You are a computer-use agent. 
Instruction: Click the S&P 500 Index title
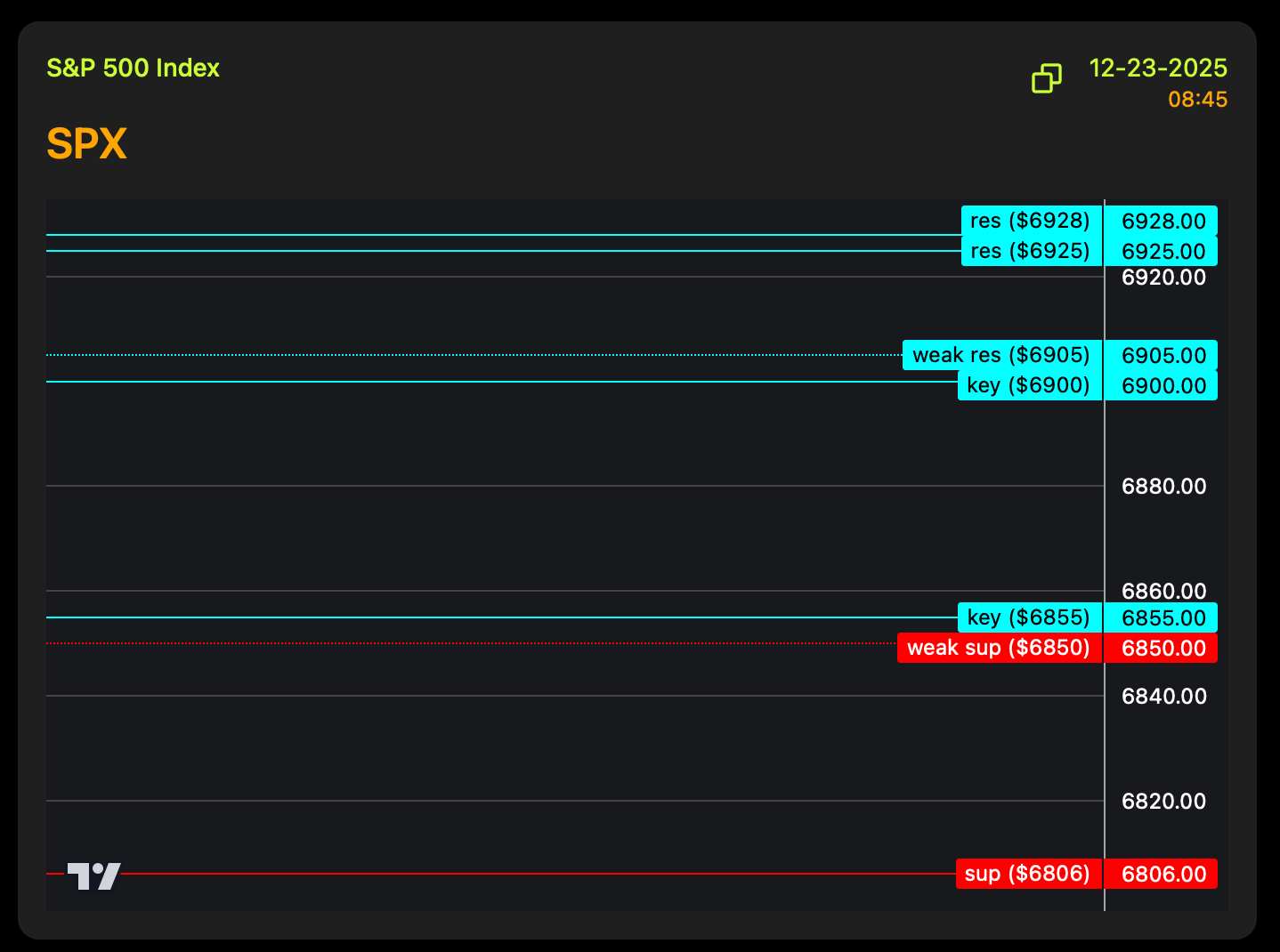pos(133,69)
